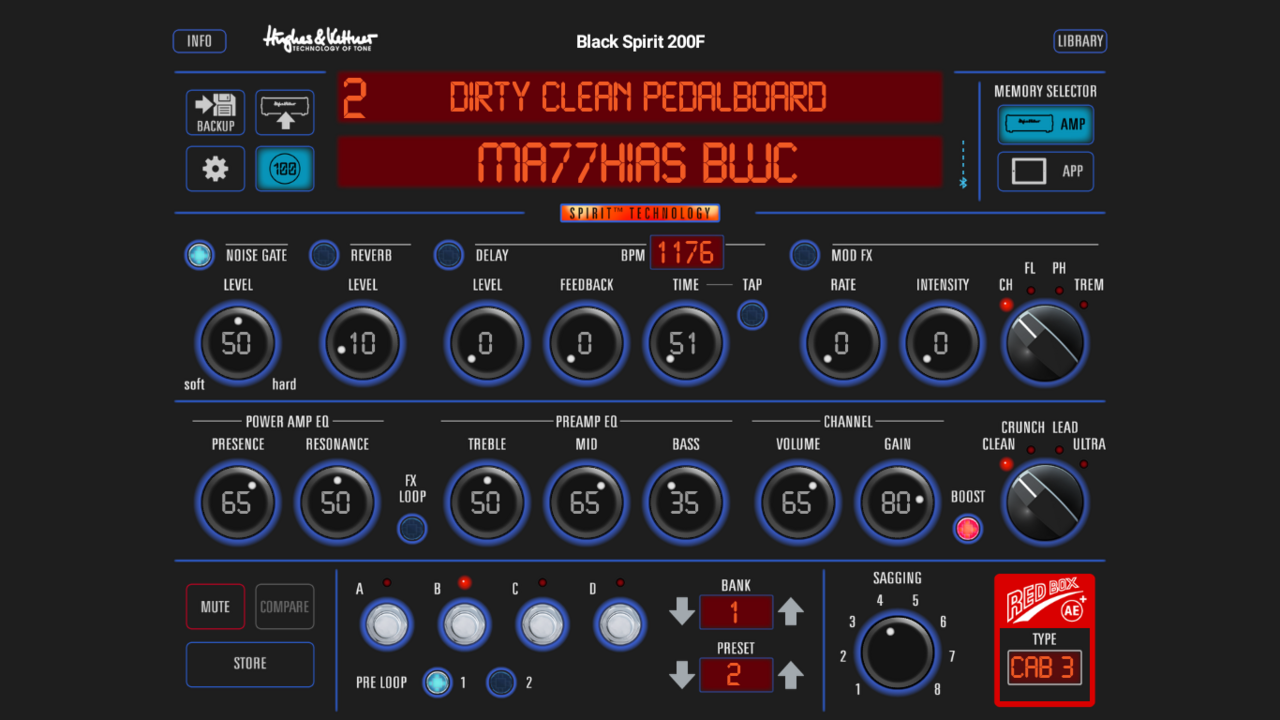Click the Treble knob
This screenshot has width=1280, height=720.
point(486,502)
